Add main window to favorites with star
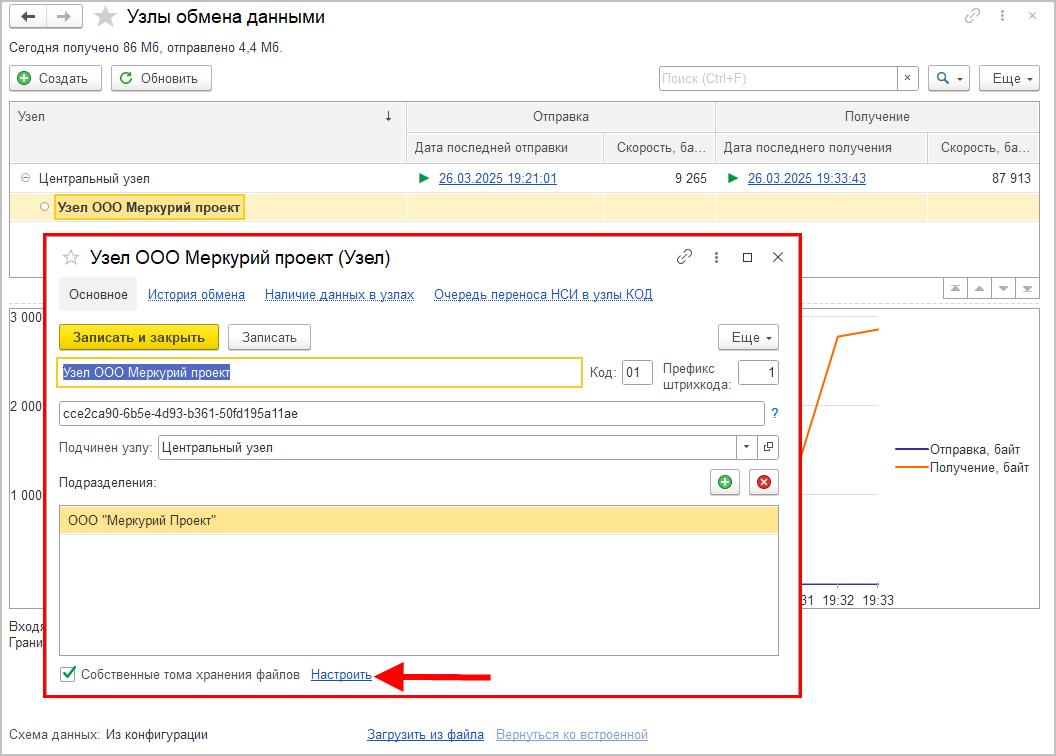 [104, 17]
